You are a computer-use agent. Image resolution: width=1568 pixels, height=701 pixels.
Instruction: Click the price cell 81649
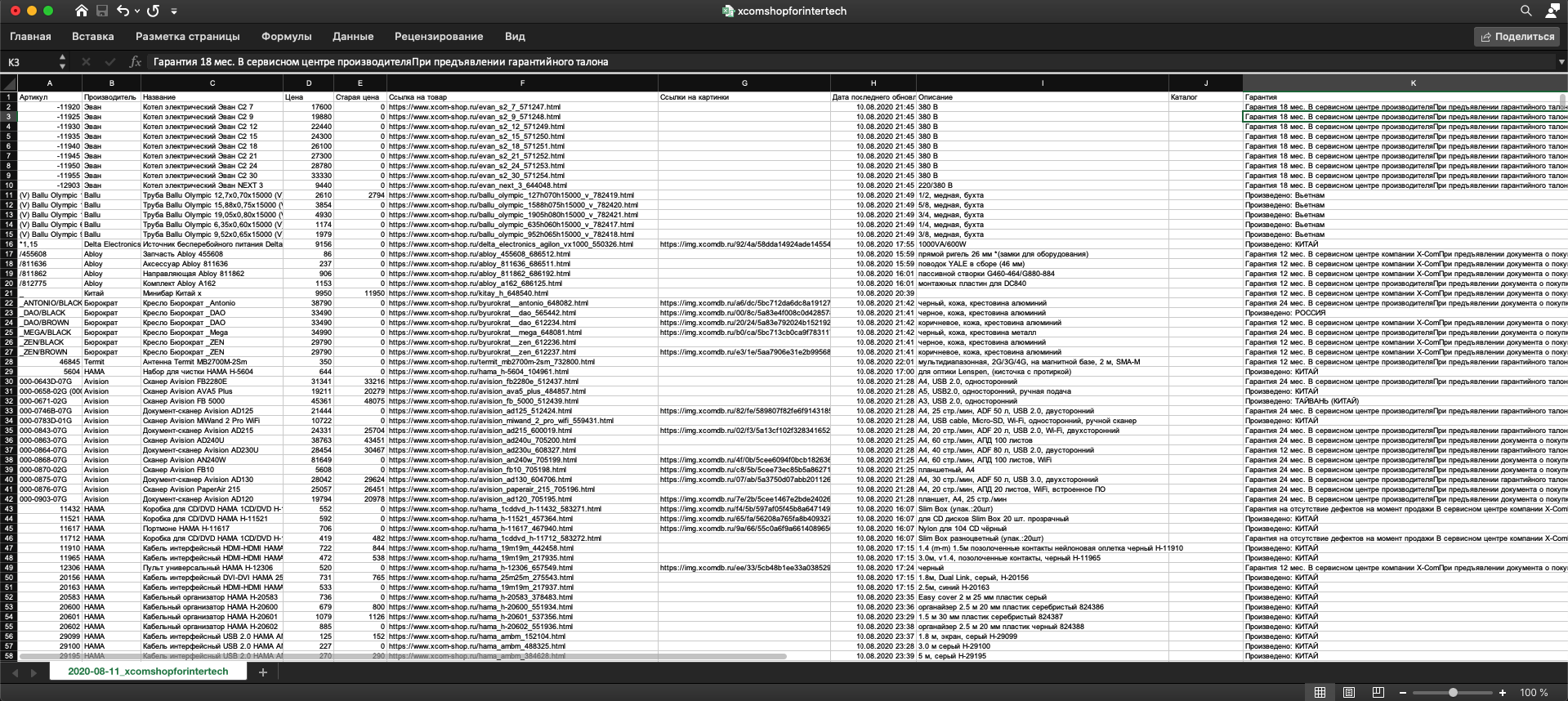(309, 460)
